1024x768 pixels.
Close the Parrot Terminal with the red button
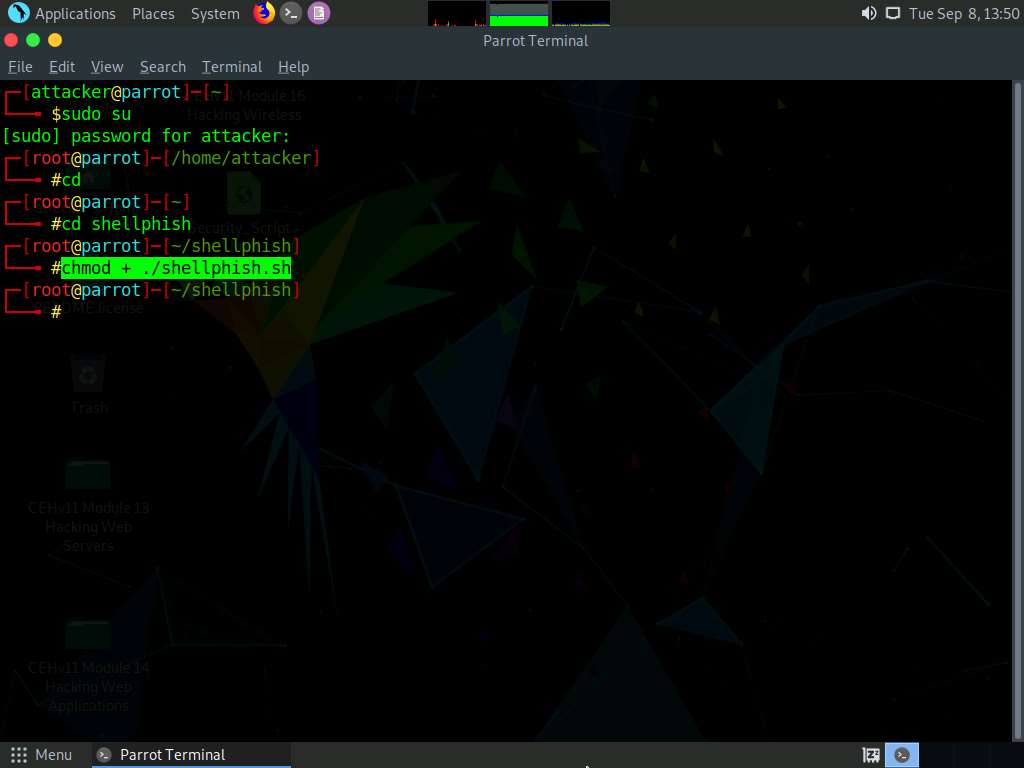point(11,40)
